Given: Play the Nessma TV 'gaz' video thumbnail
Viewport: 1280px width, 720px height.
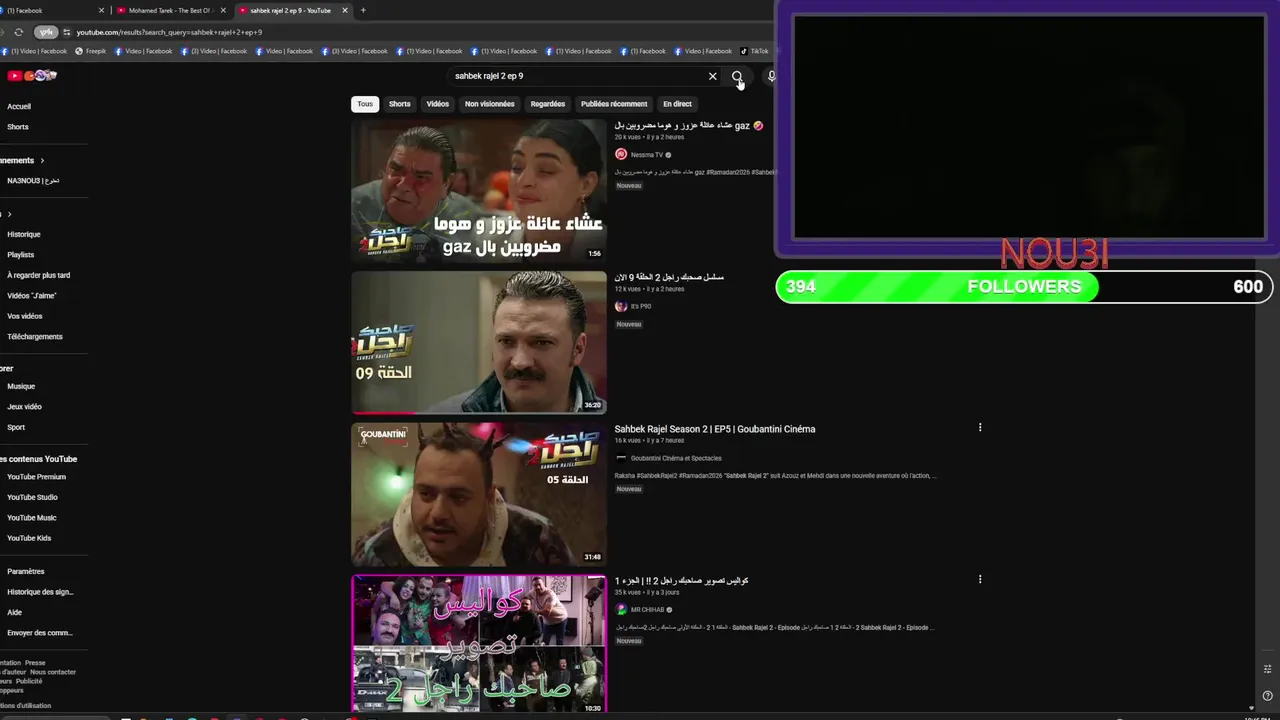Looking at the screenshot, I should click(479, 191).
